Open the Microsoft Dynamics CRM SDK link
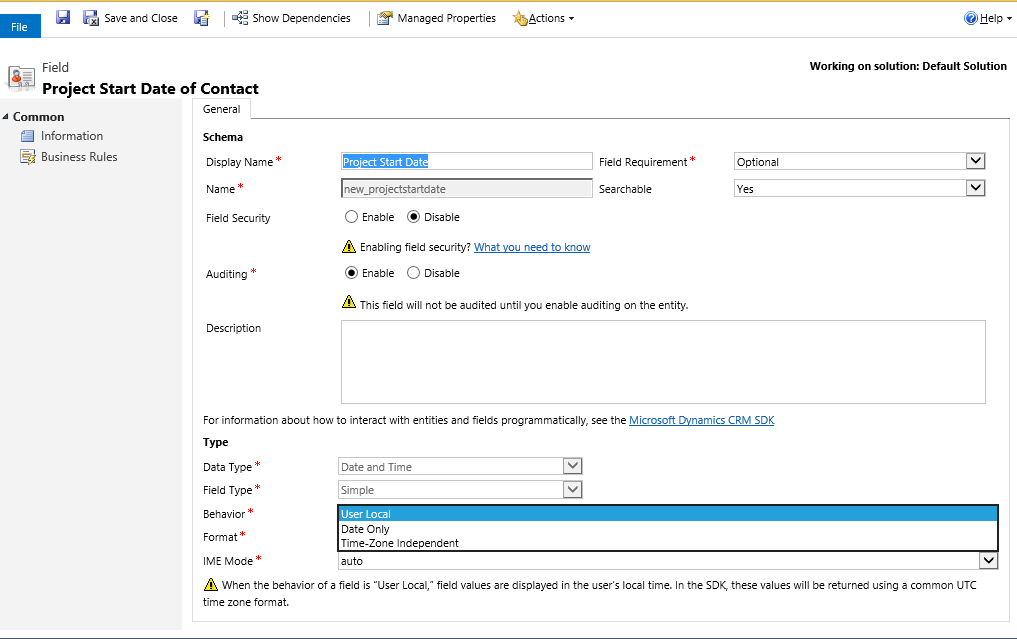 (x=702, y=420)
